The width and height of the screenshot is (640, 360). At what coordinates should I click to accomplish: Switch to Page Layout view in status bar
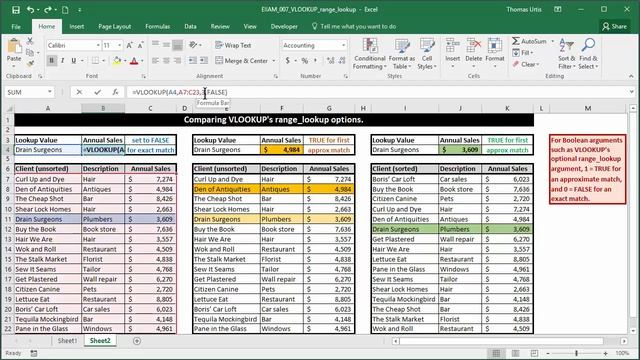coord(516,353)
